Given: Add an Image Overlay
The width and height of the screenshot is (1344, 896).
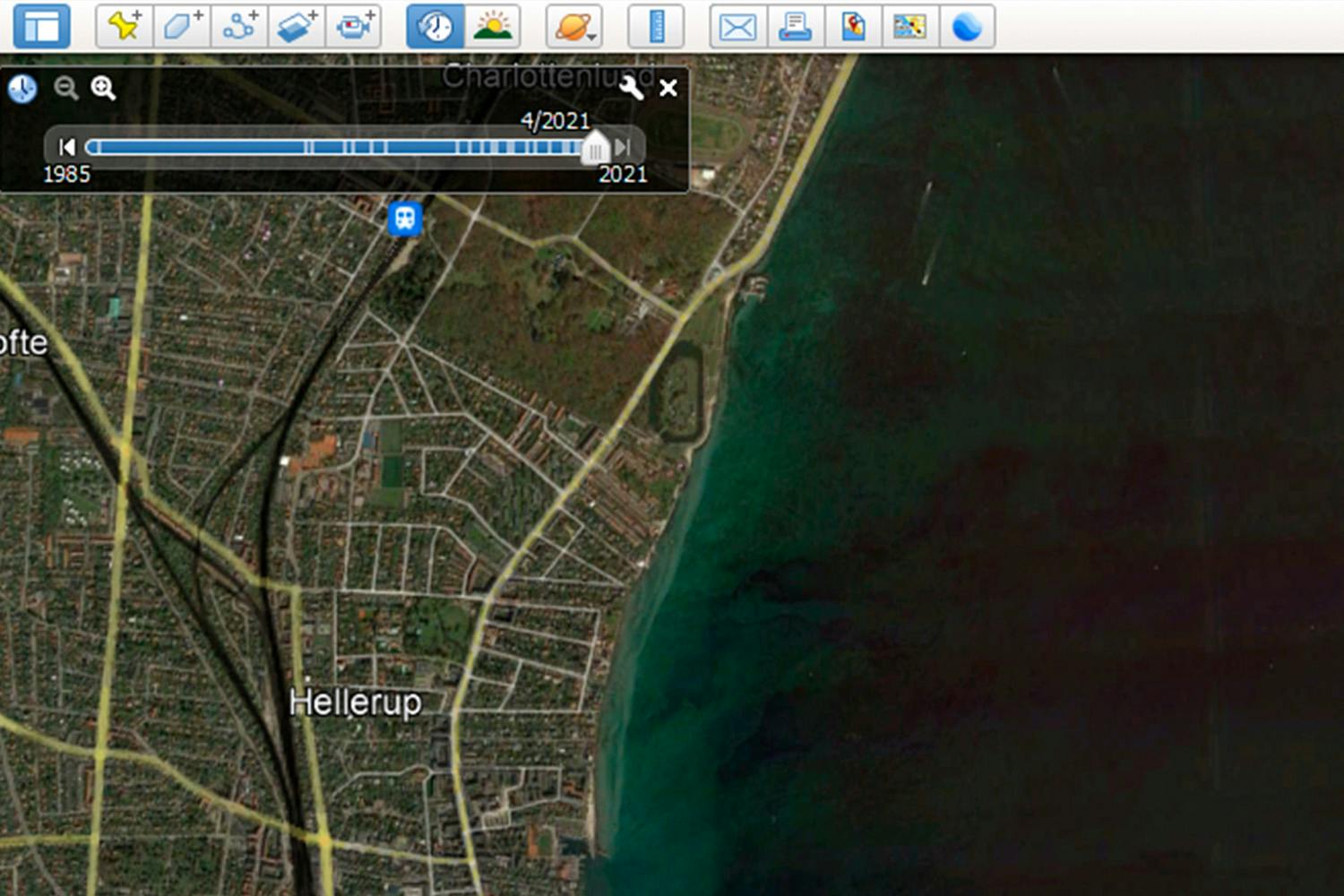Looking at the screenshot, I should tap(296, 25).
